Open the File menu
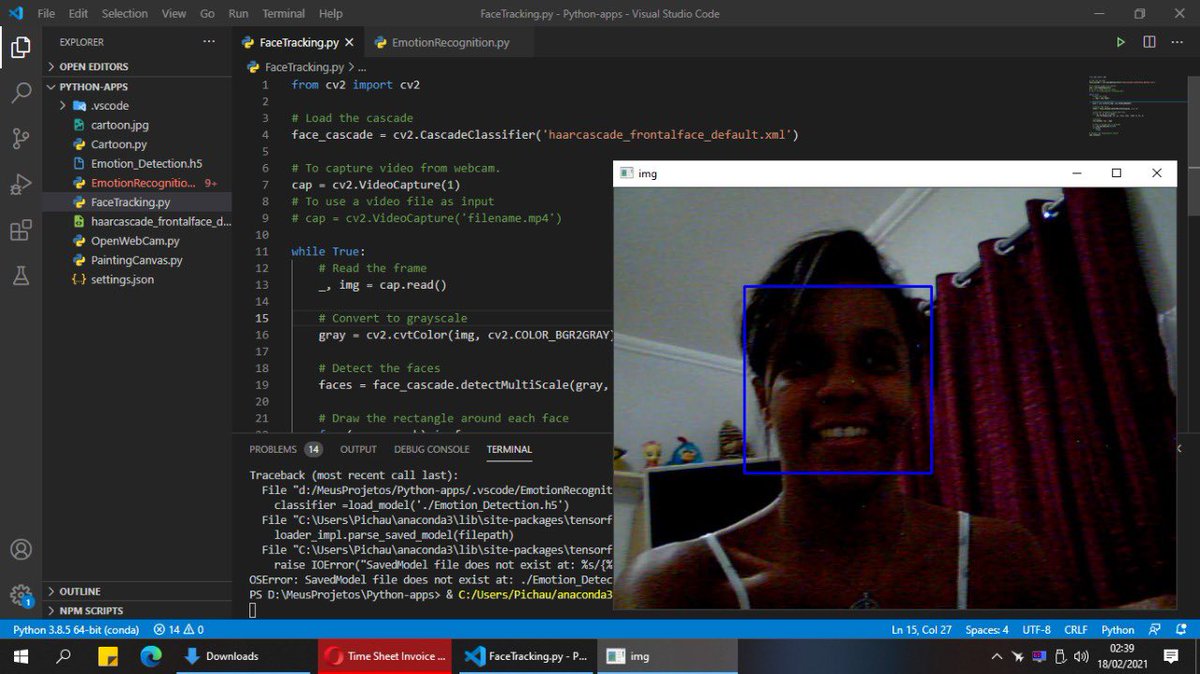This screenshot has height=674, width=1200. (46, 14)
